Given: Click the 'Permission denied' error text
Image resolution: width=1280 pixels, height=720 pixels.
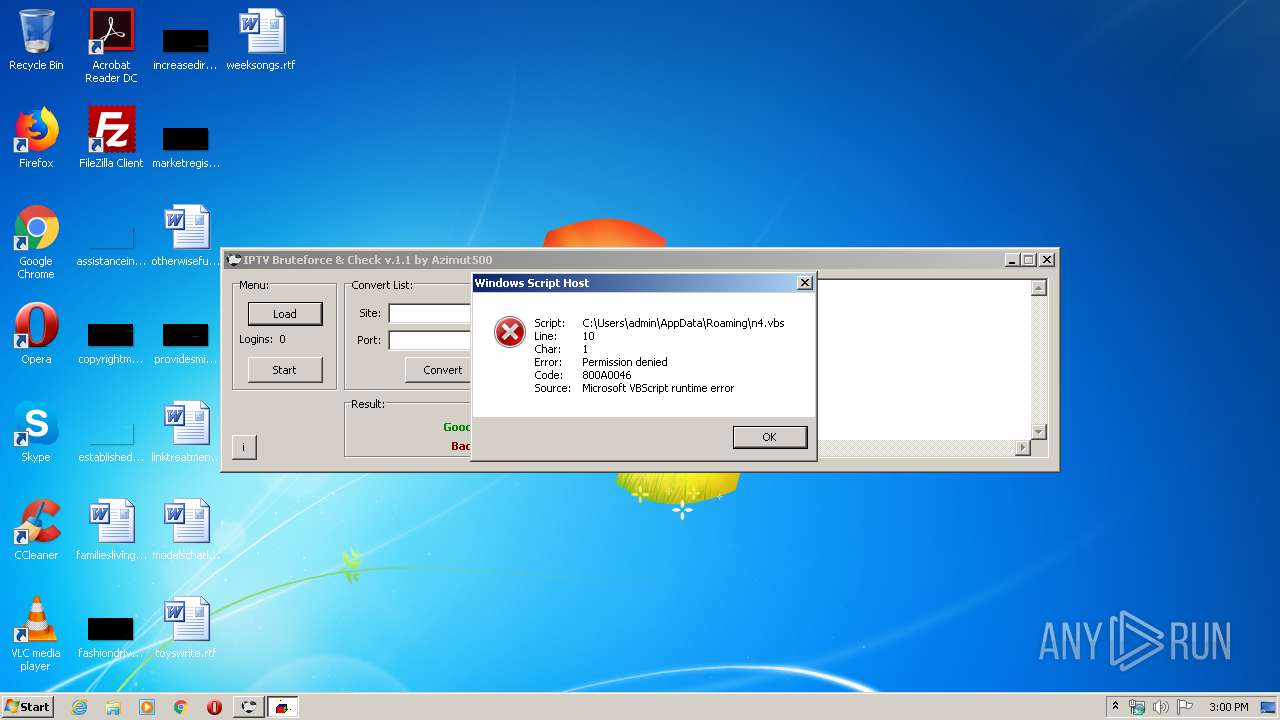Looking at the screenshot, I should [x=625, y=362].
